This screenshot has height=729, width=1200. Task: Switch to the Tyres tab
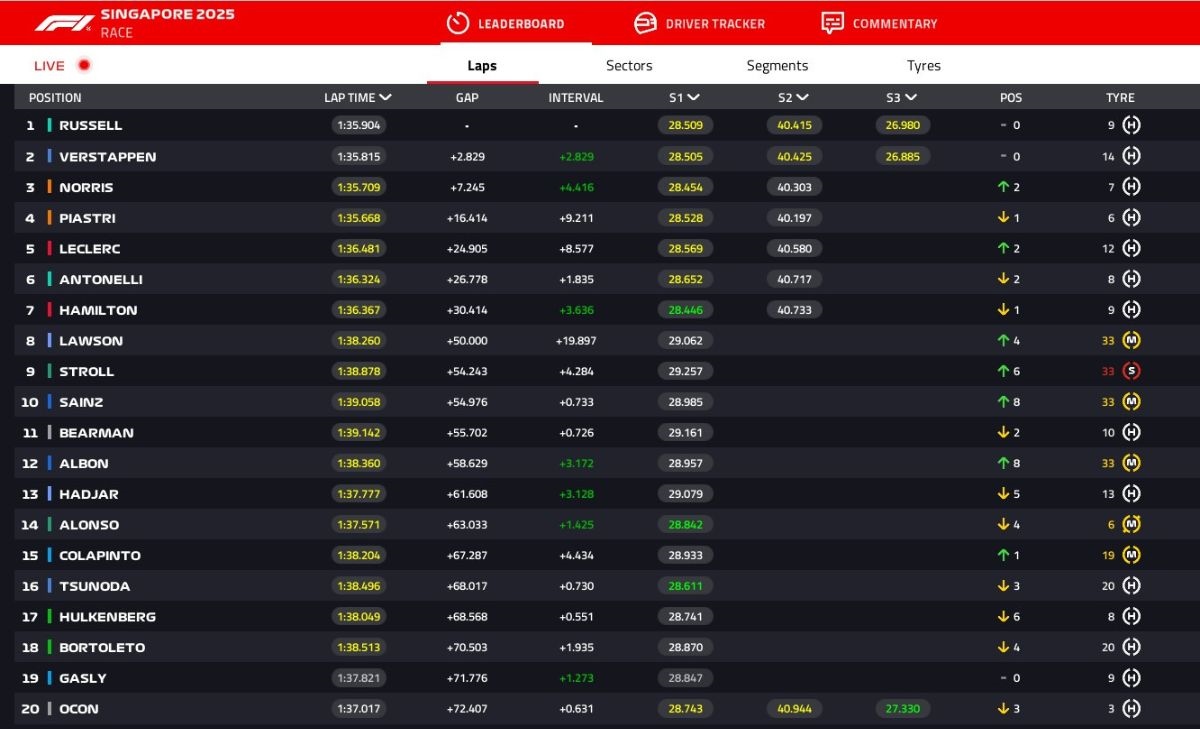[x=923, y=66]
